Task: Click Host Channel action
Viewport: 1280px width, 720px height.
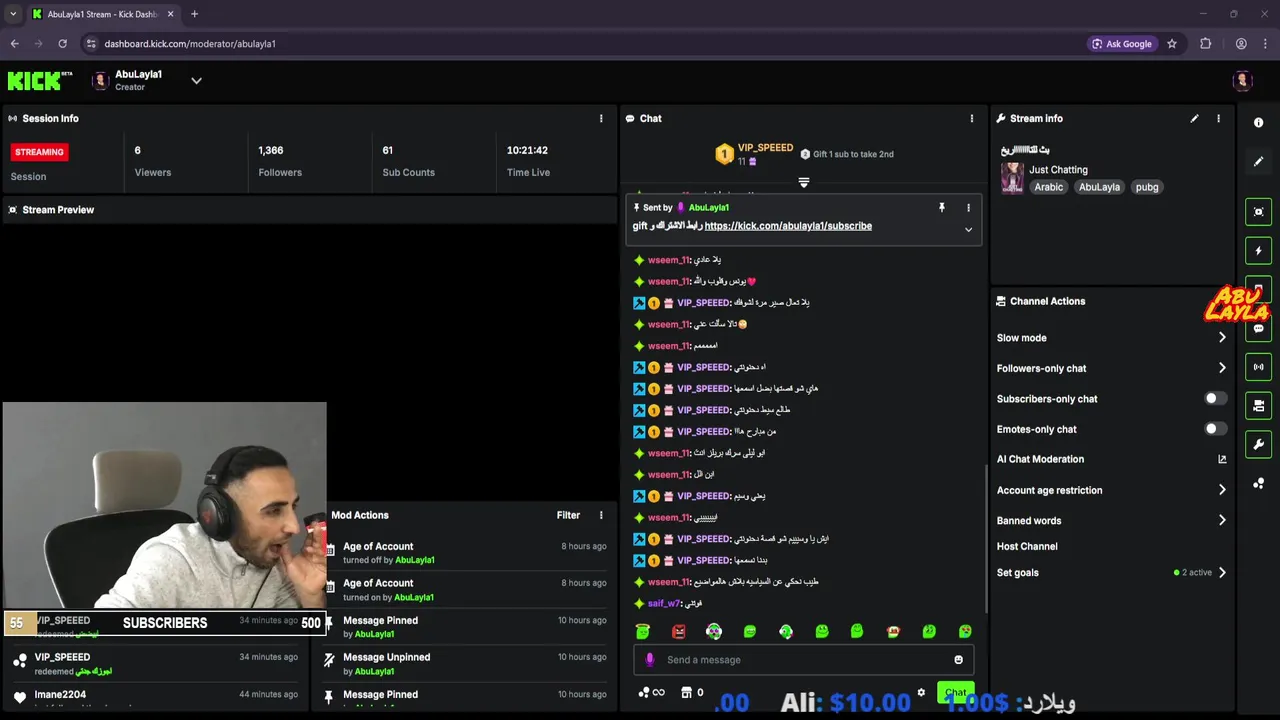Action: pyautogui.click(x=1027, y=546)
